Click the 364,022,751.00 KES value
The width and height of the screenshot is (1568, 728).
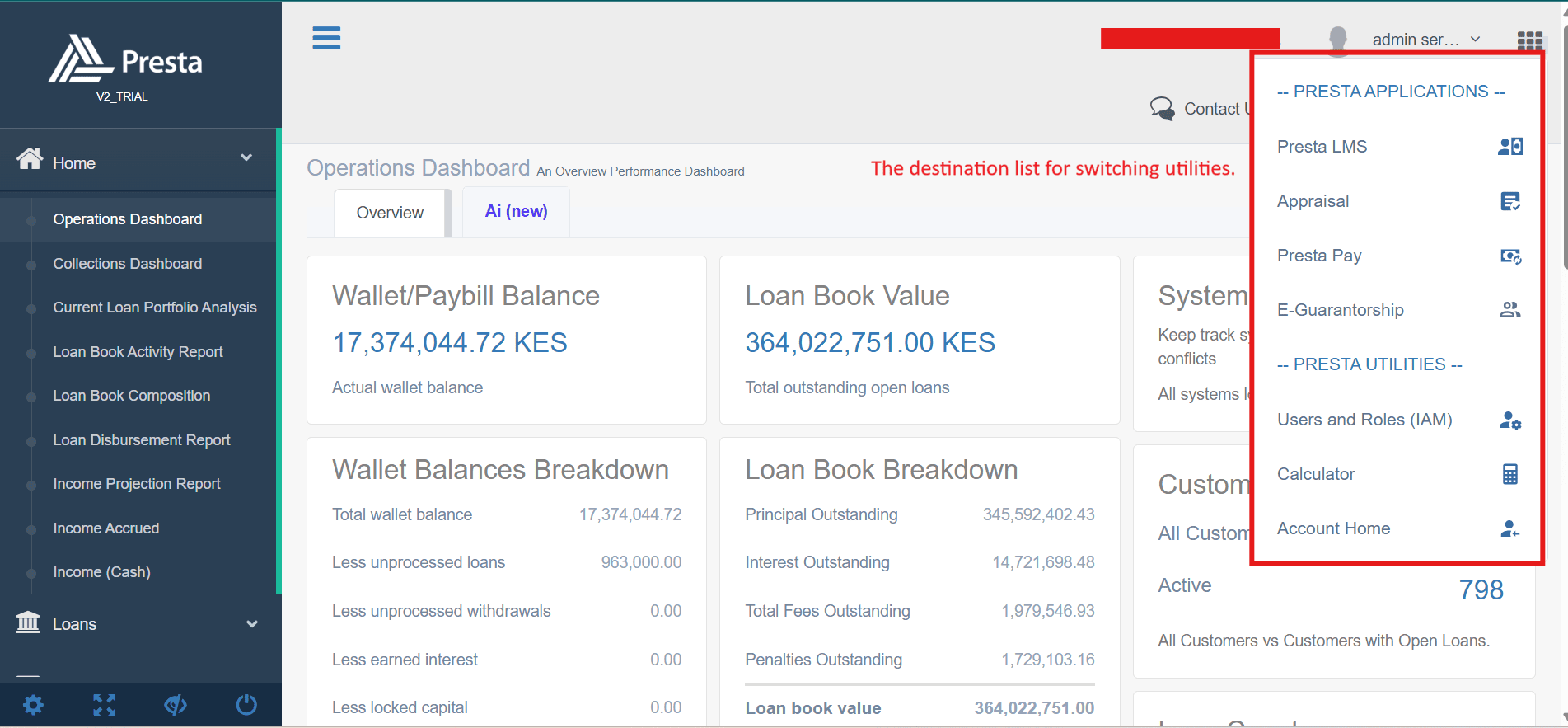coord(870,342)
